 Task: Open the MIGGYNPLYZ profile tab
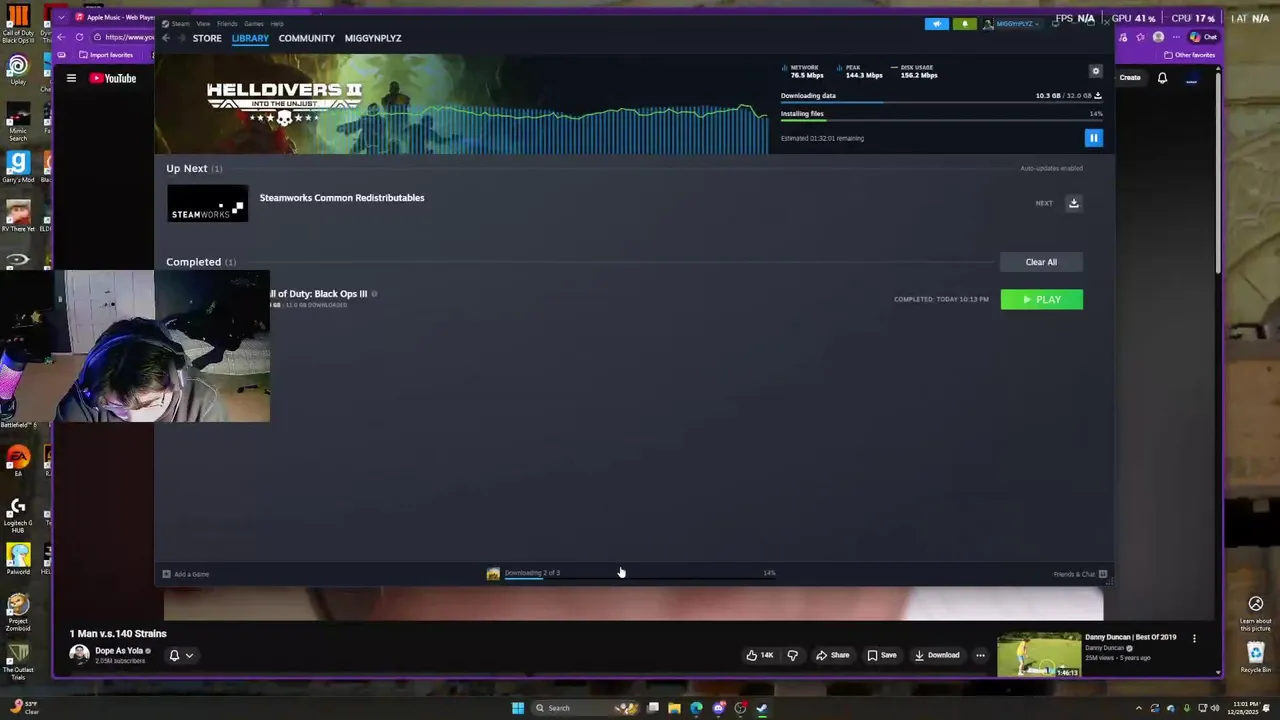point(373,38)
